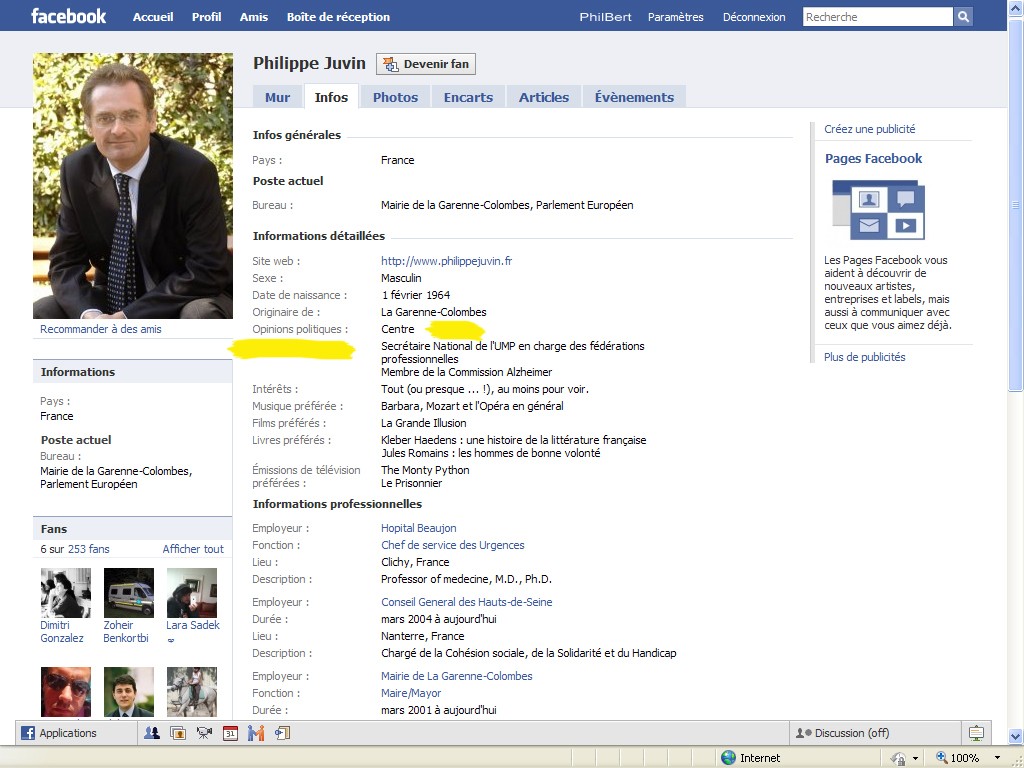Image resolution: width=1024 pixels, height=768 pixels.
Task: Click the notifications icon beside Discussion
Action: [976, 733]
